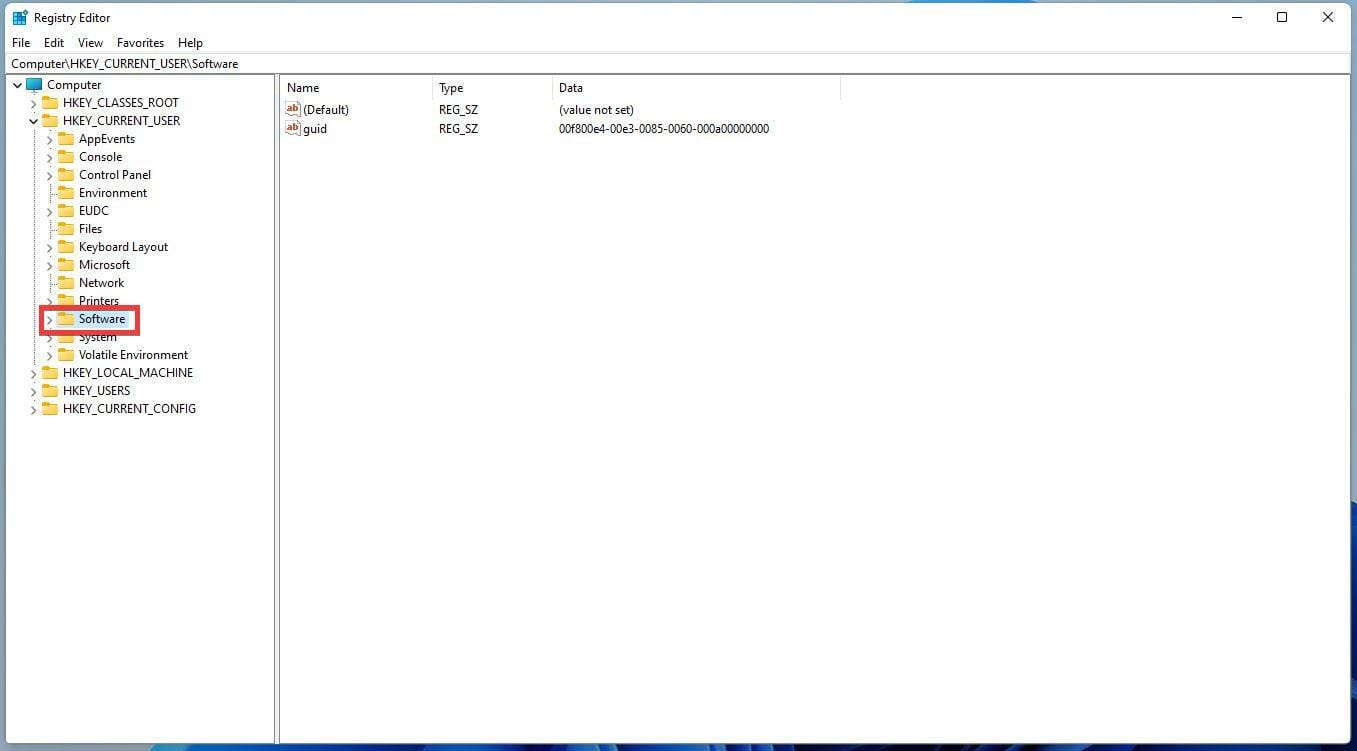Click the folder icon next to Microsoft key
The width and height of the screenshot is (1357, 751).
tap(64, 264)
